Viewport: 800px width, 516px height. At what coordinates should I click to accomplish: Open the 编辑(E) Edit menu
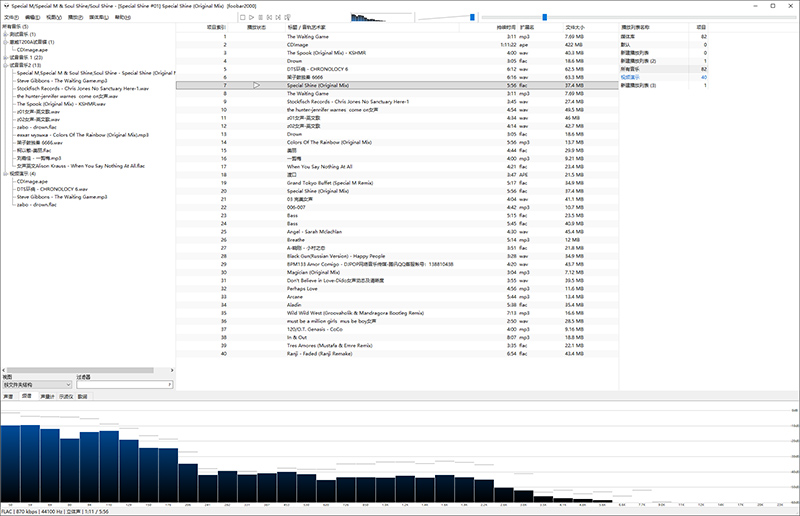(x=33, y=17)
